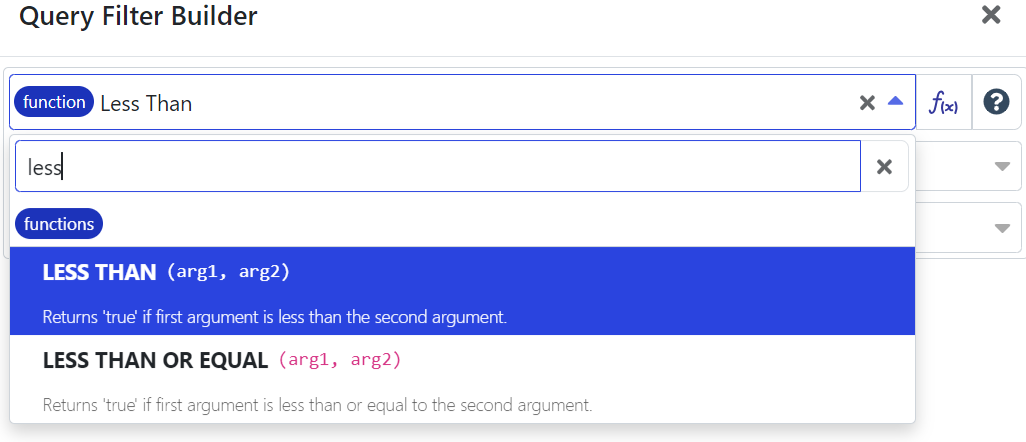Open help via the question mark icon
The image size is (1026, 442).
[996, 102]
